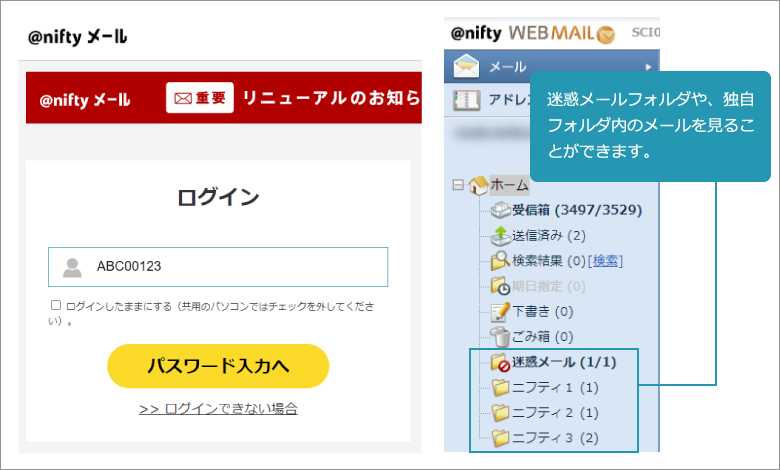Screen dimensions: 780x470
Task: Select the ニフティ 3 (2) folder
Action: (x=555, y=438)
